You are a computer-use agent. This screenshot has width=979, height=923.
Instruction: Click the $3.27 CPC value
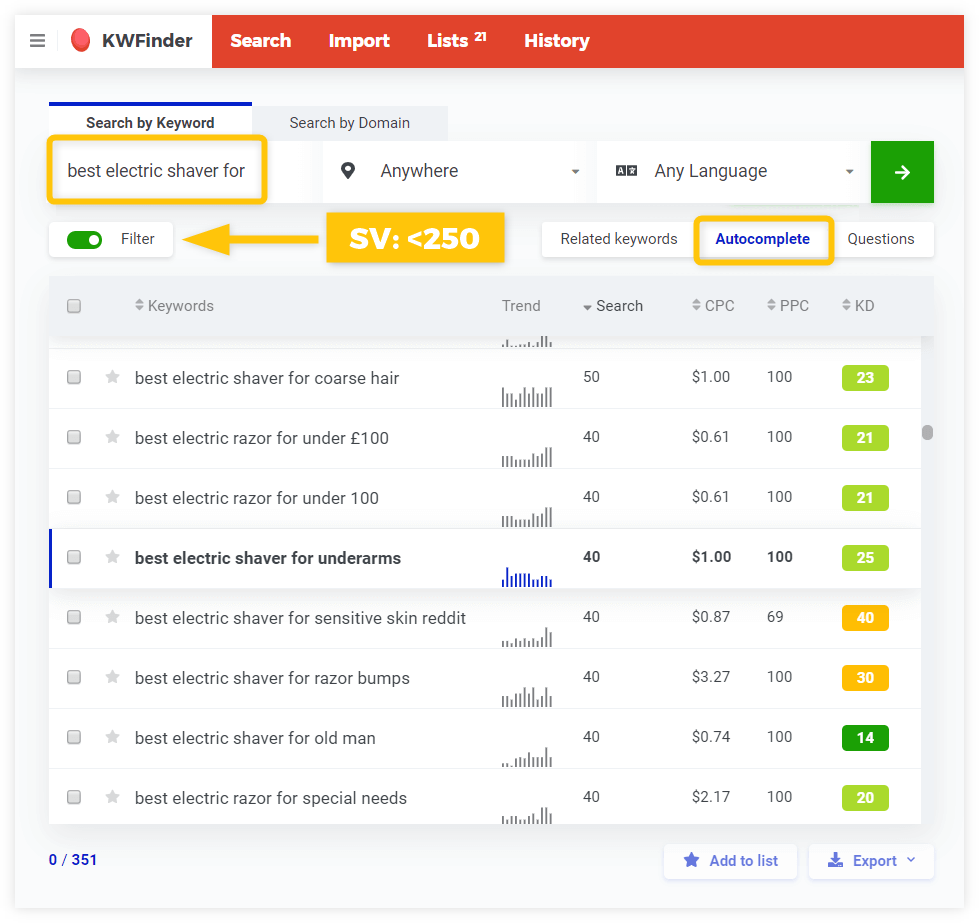pyautogui.click(x=711, y=677)
